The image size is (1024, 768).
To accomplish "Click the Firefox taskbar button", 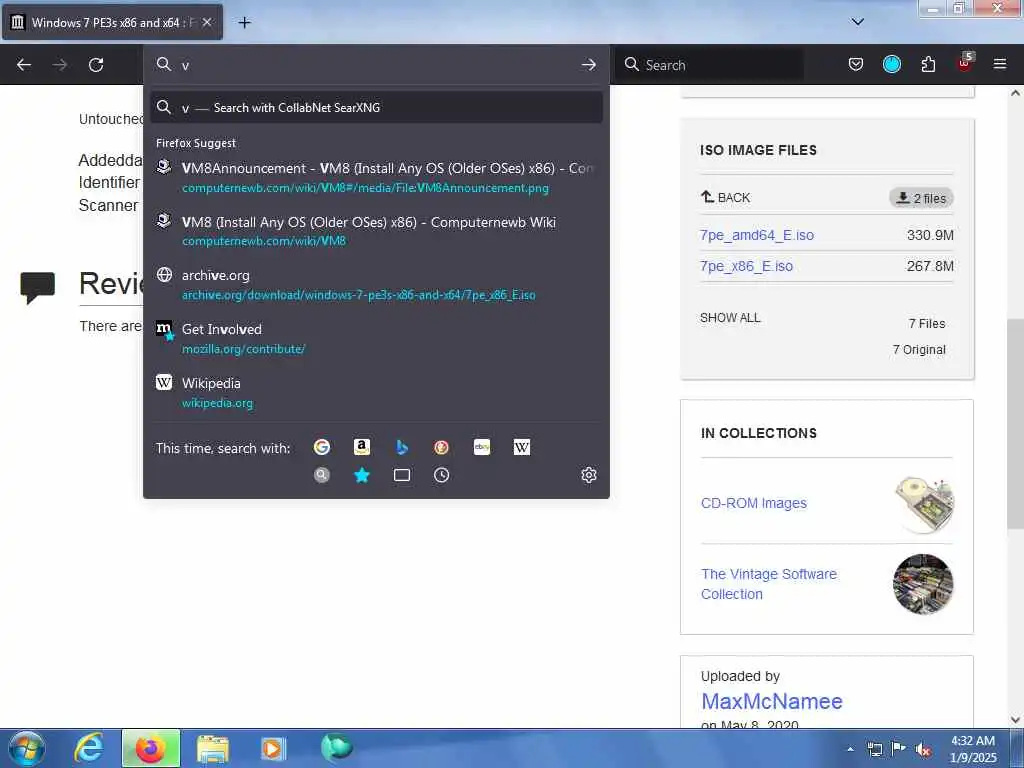I will pos(150,748).
